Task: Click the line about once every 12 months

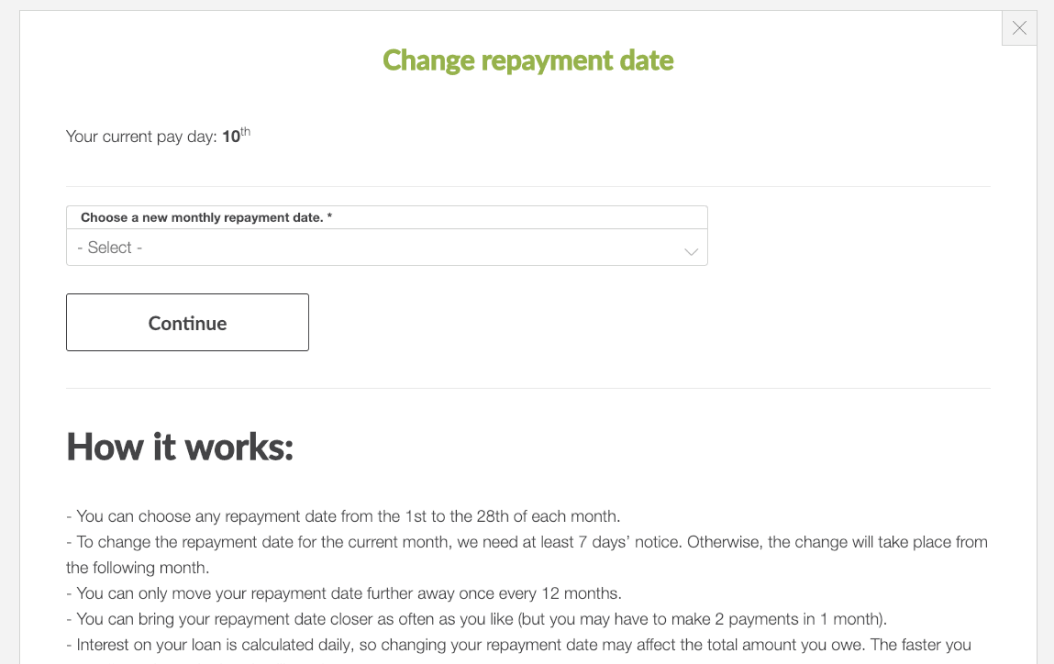Action: point(343,593)
